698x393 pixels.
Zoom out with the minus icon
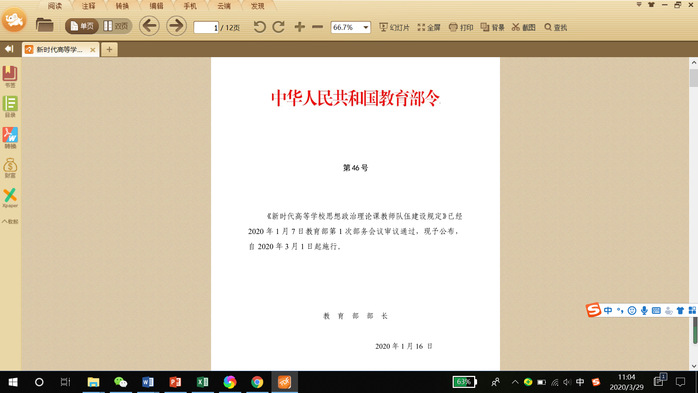coord(317,27)
